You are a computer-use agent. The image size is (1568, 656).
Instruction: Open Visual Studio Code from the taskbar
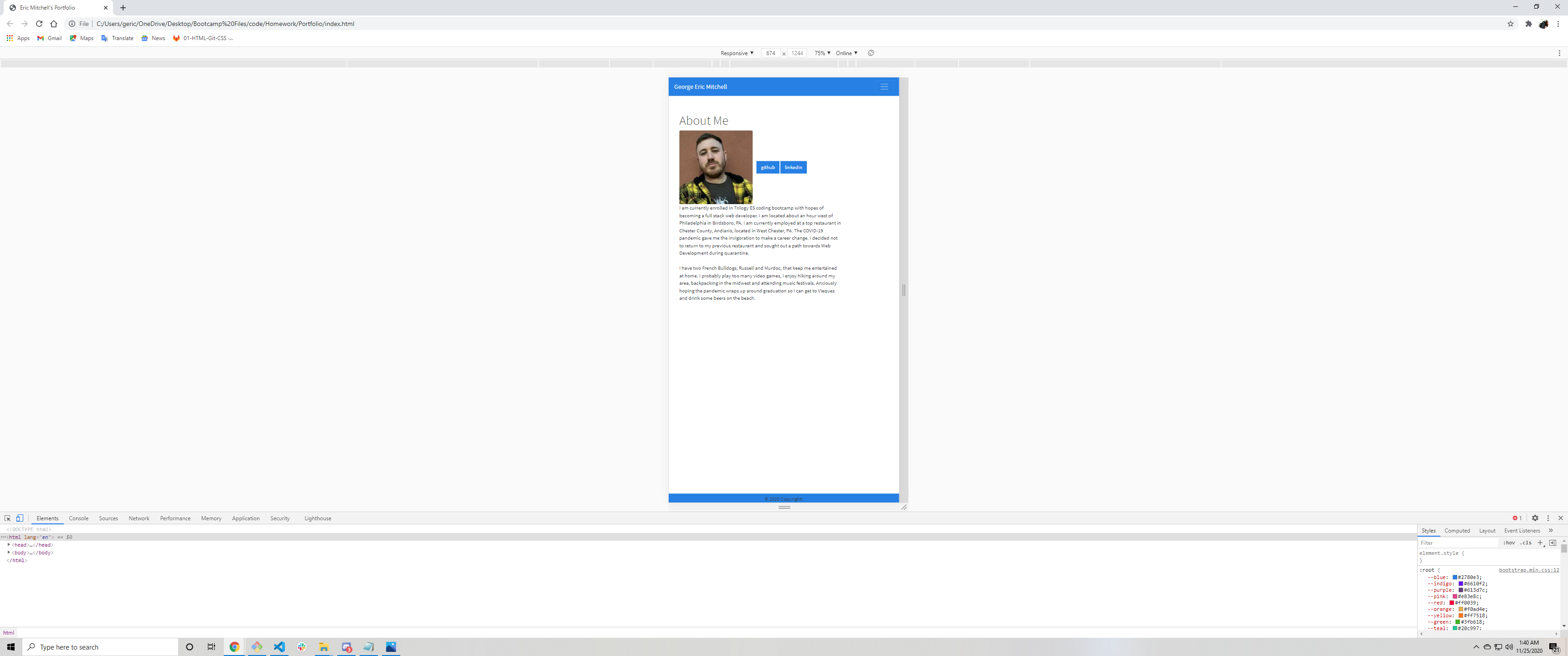279,647
